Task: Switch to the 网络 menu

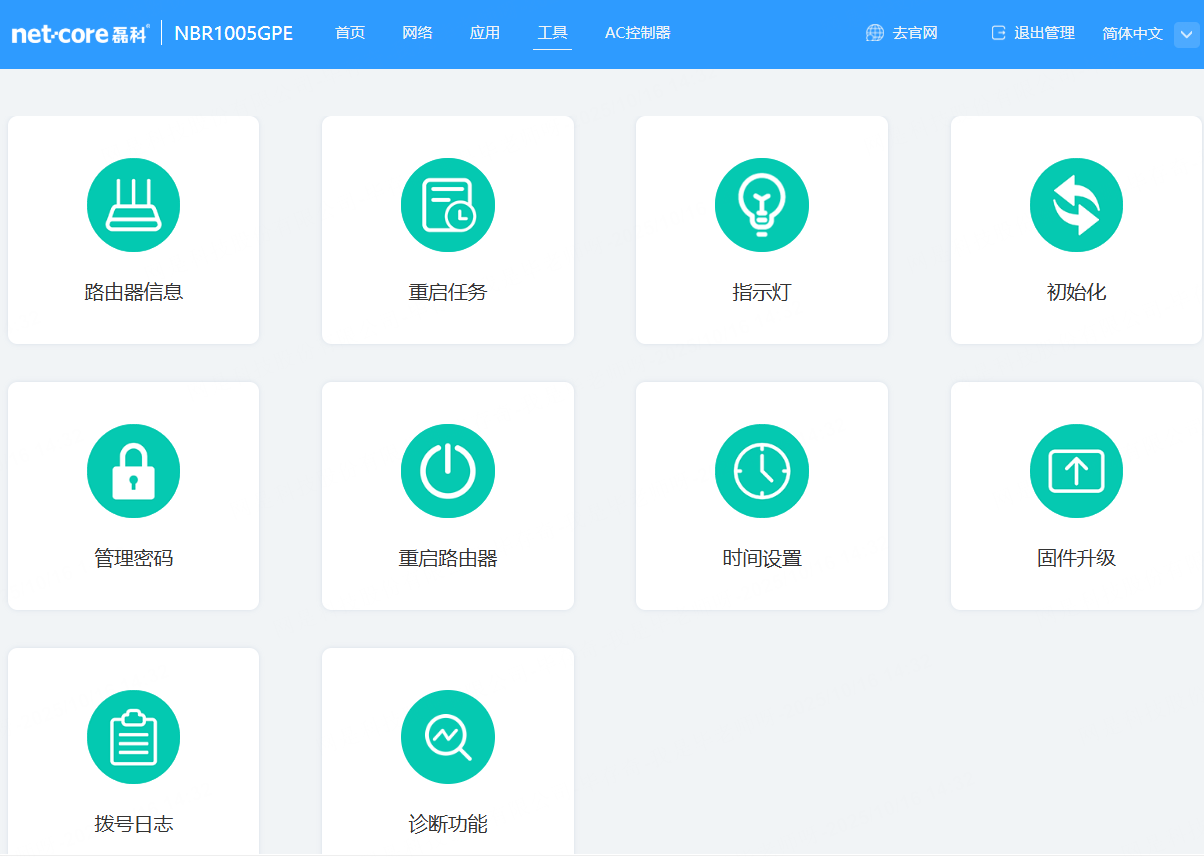Action: coord(417,33)
